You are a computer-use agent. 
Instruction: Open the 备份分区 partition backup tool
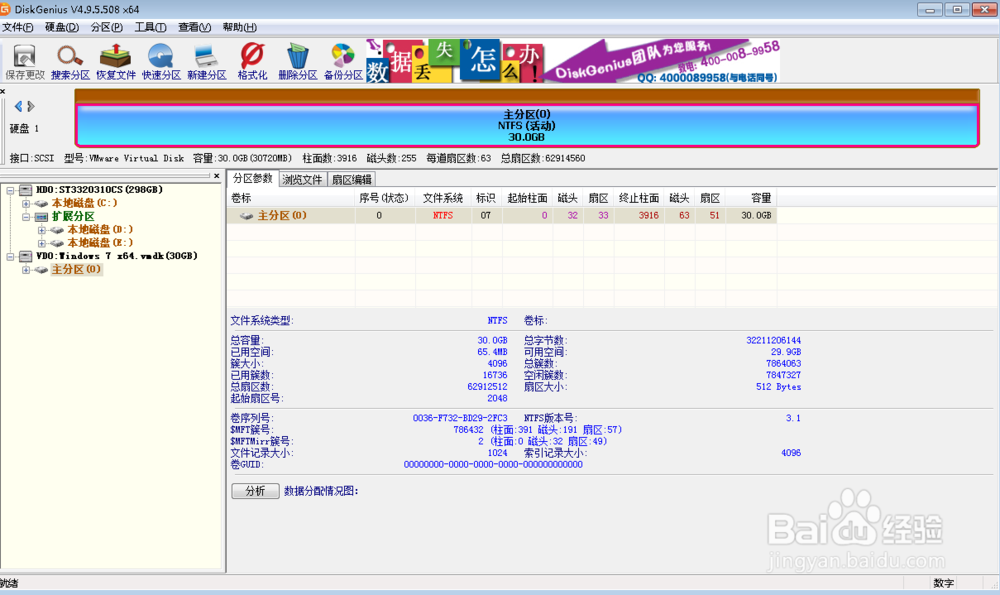click(340, 60)
